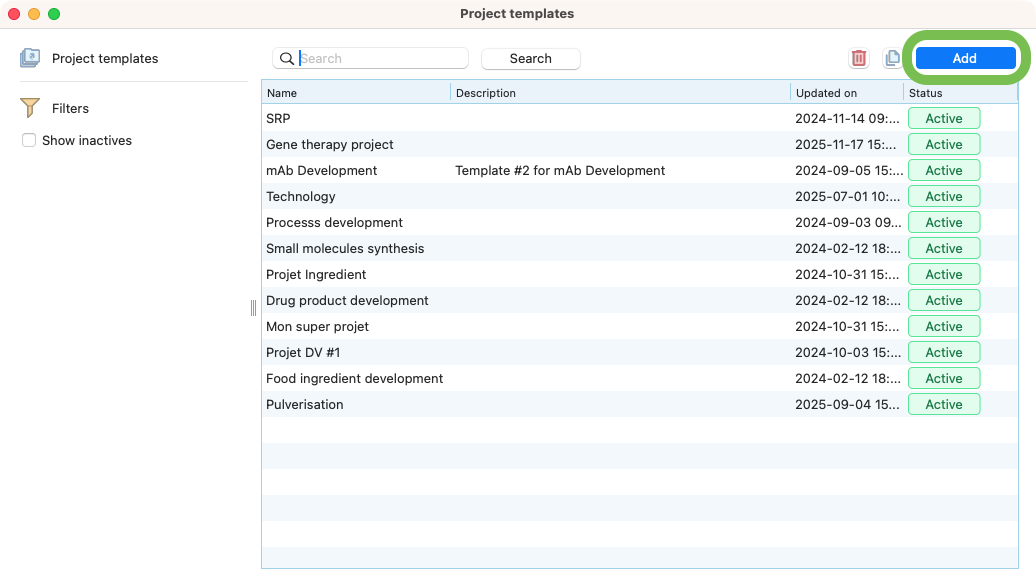The height and width of the screenshot is (588, 1036).
Task: Click the Project templates sidebar icon
Action: coord(30,58)
